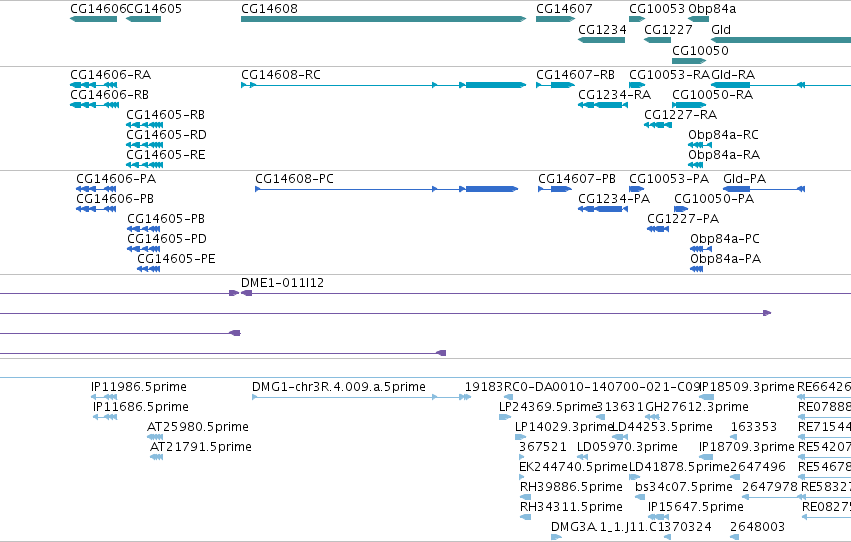Viewport: 851px width, 542px height.
Task: Select transcript CG1234-RA
Action: coord(603,105)
